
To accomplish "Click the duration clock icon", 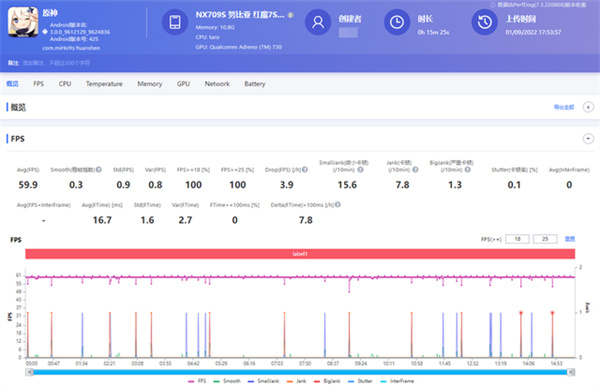I will [397, 22].
